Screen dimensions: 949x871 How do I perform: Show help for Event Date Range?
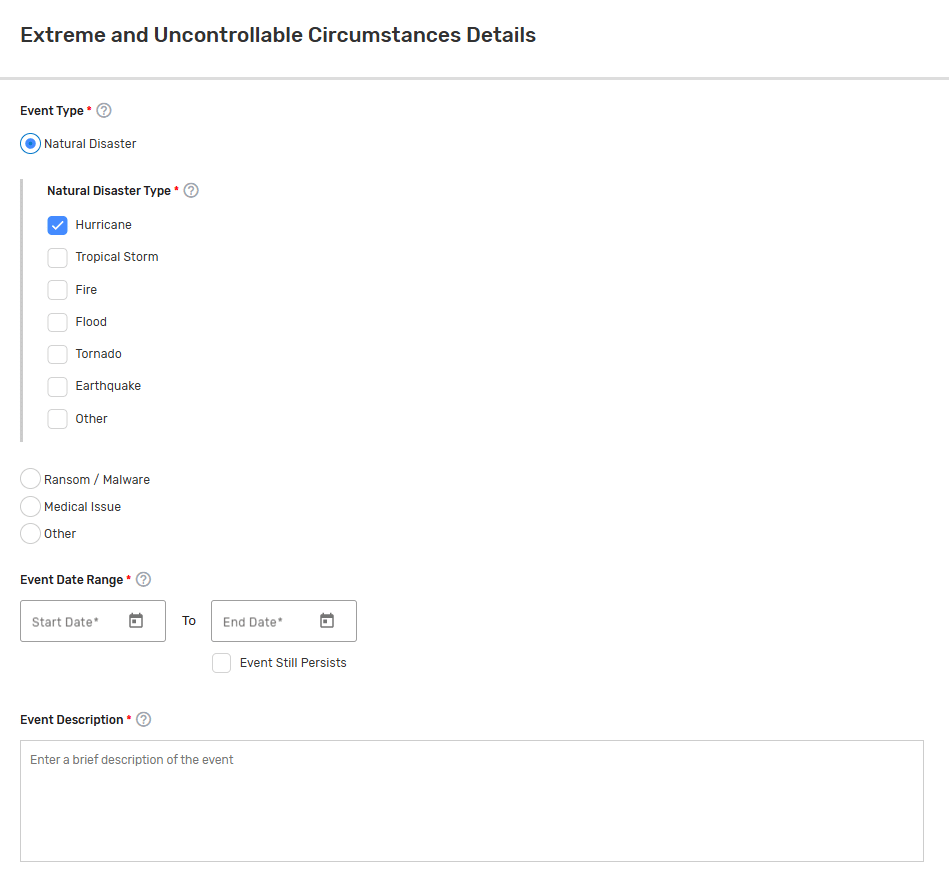pos(143,580)
